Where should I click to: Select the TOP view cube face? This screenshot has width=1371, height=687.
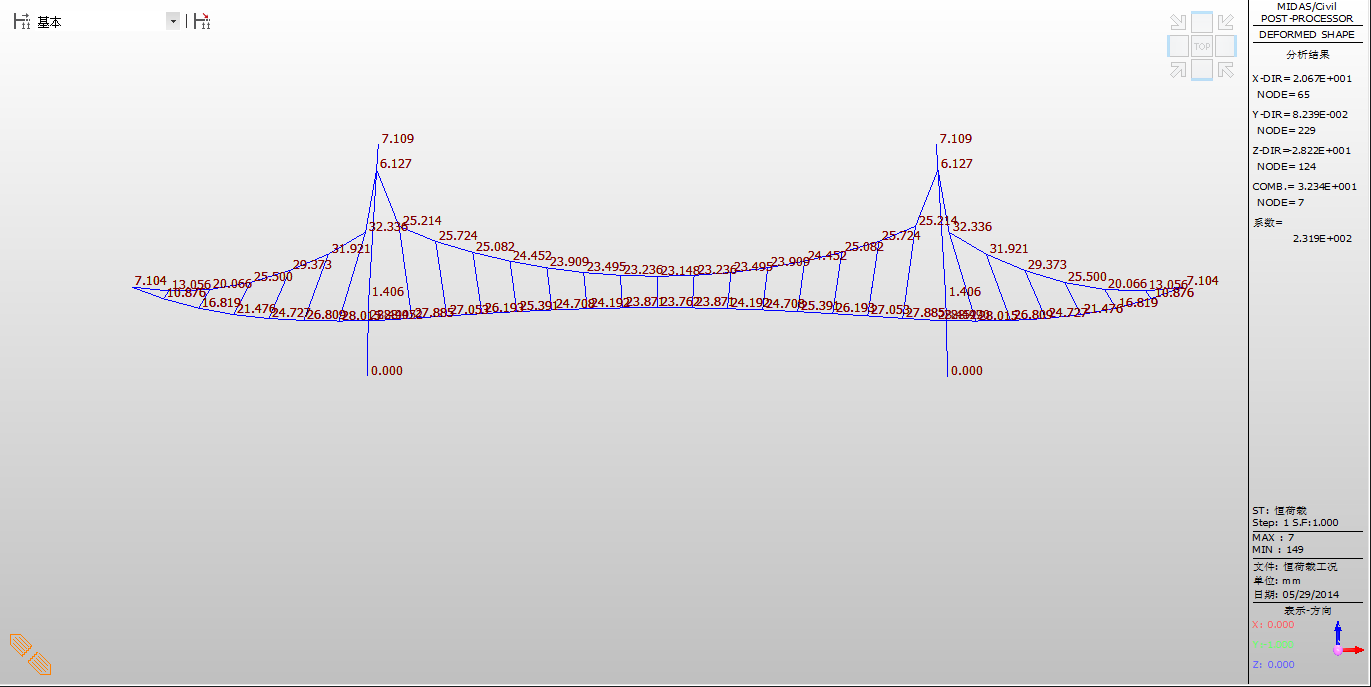pos(1202,46)
